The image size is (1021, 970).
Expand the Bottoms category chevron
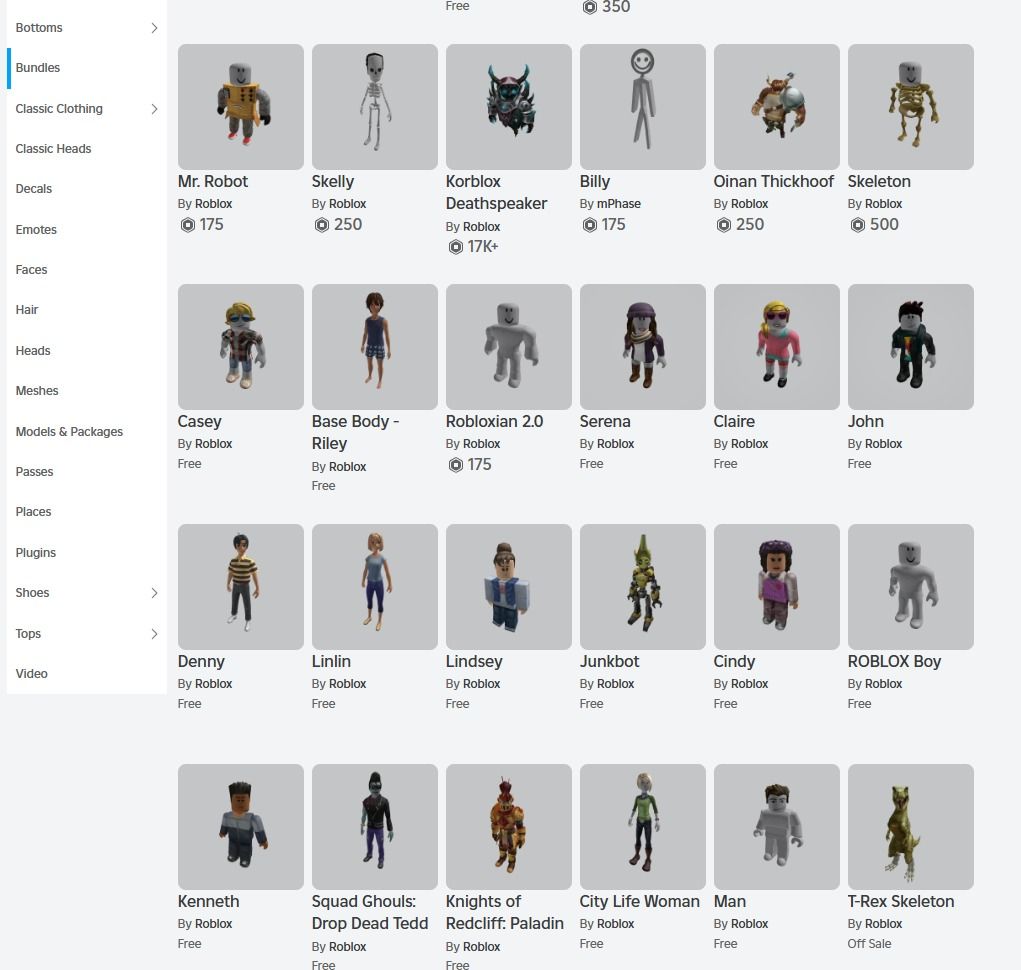(x=155, y=28)
